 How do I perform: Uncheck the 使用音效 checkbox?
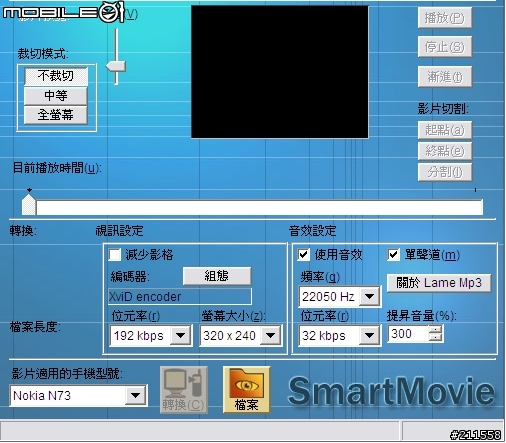[x=303, y=255]
